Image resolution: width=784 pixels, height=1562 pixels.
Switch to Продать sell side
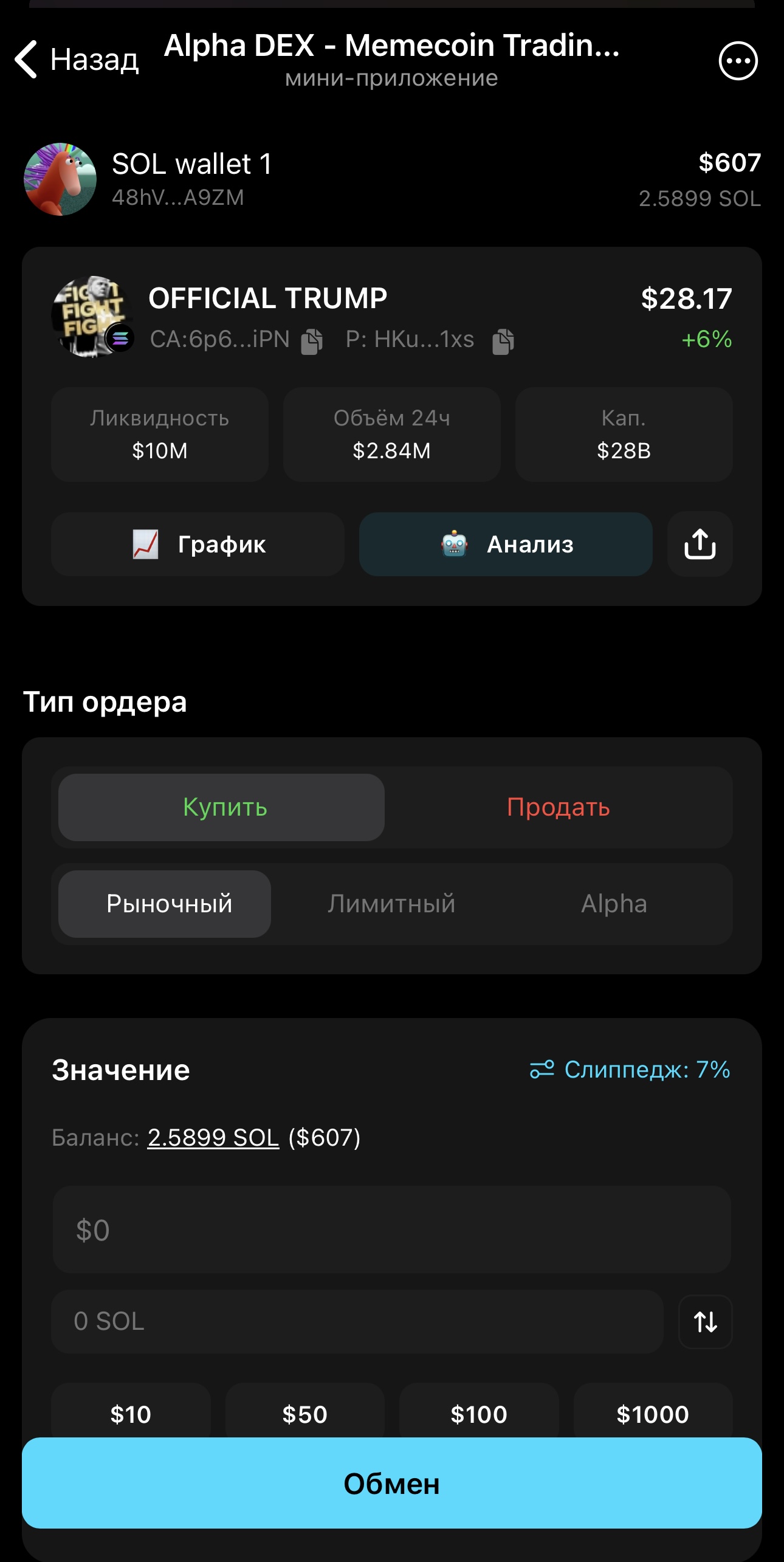559,807
